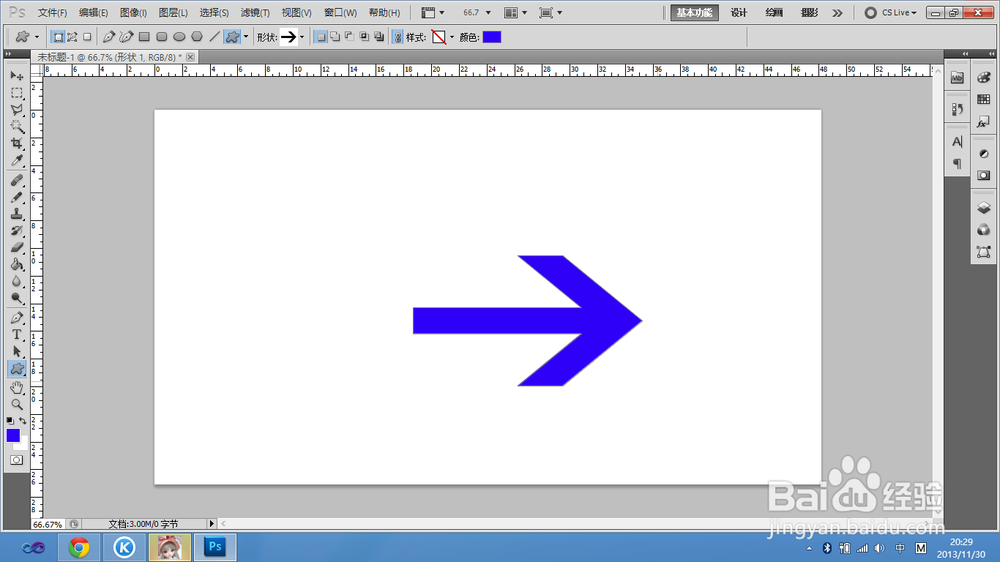Open the 图像(I) menu
Image resolution: width=1000 pixels, height=562 pixels.
133,13
